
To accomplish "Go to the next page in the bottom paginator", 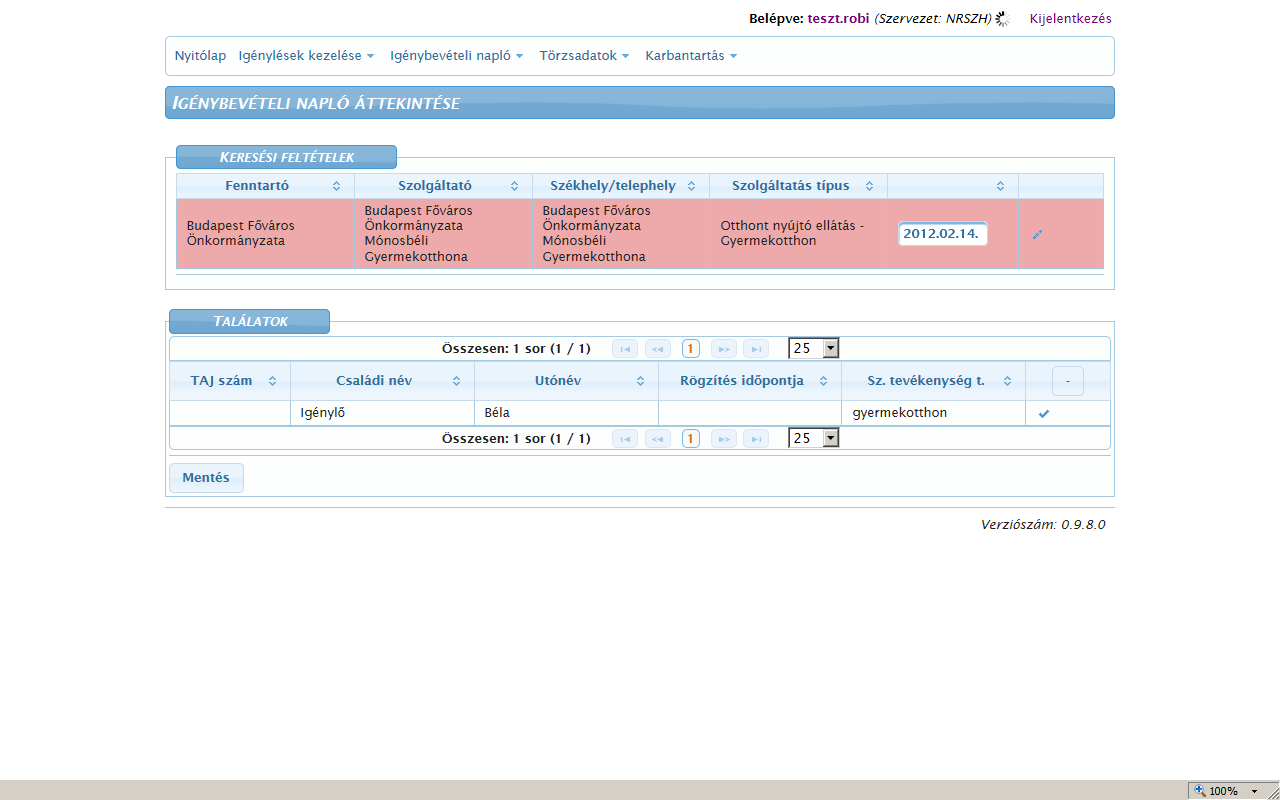I will click(724, 438).
